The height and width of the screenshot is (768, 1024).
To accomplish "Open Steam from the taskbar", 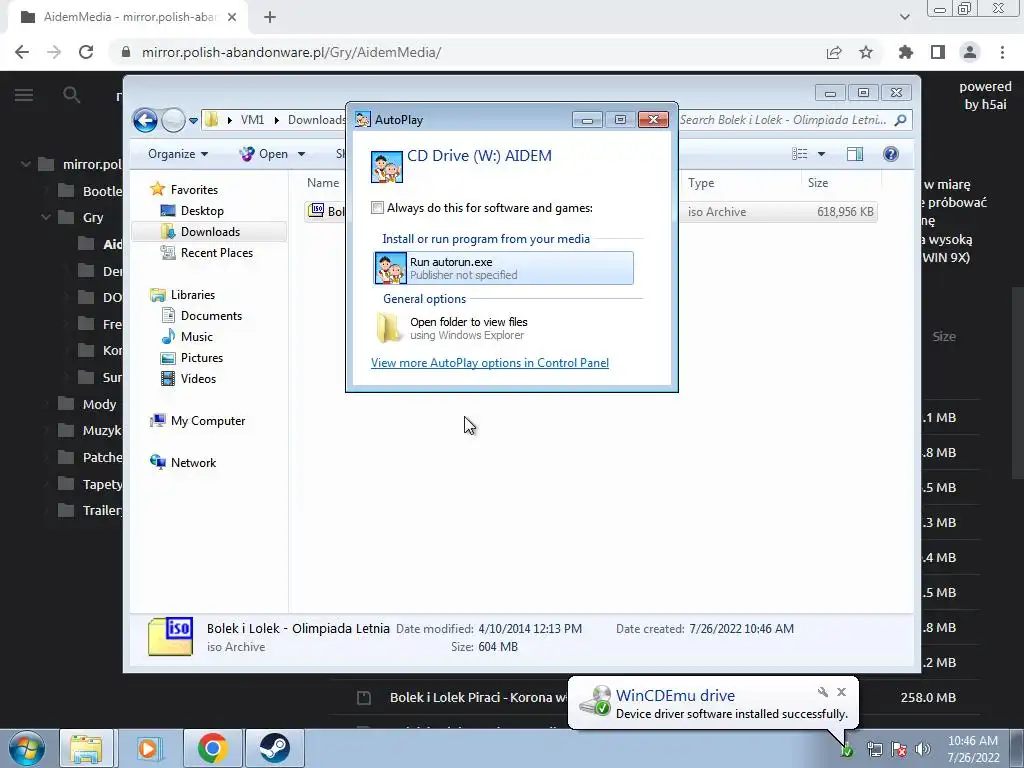I will click(x=275, y=748).
